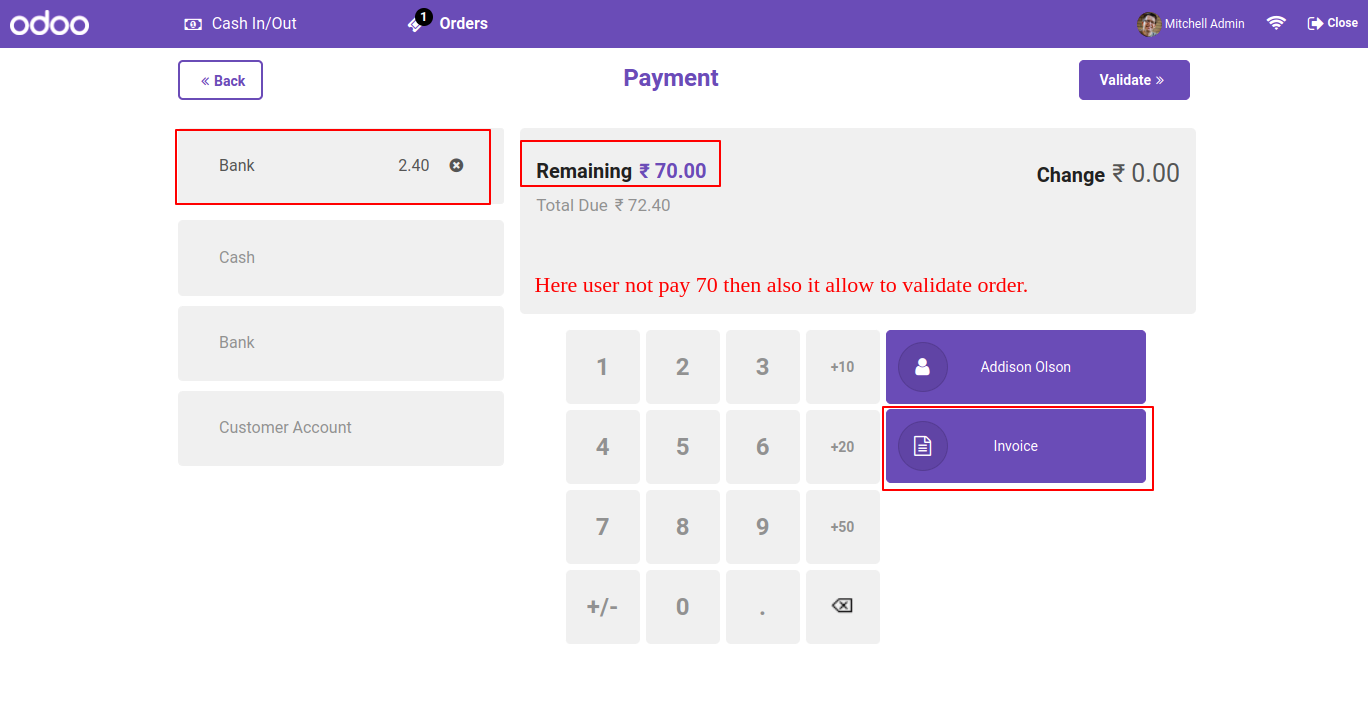This screenshot has height=710, width=1368.
Task: Open Mitchell Admin user menu
Action: tap(1191, 24)
